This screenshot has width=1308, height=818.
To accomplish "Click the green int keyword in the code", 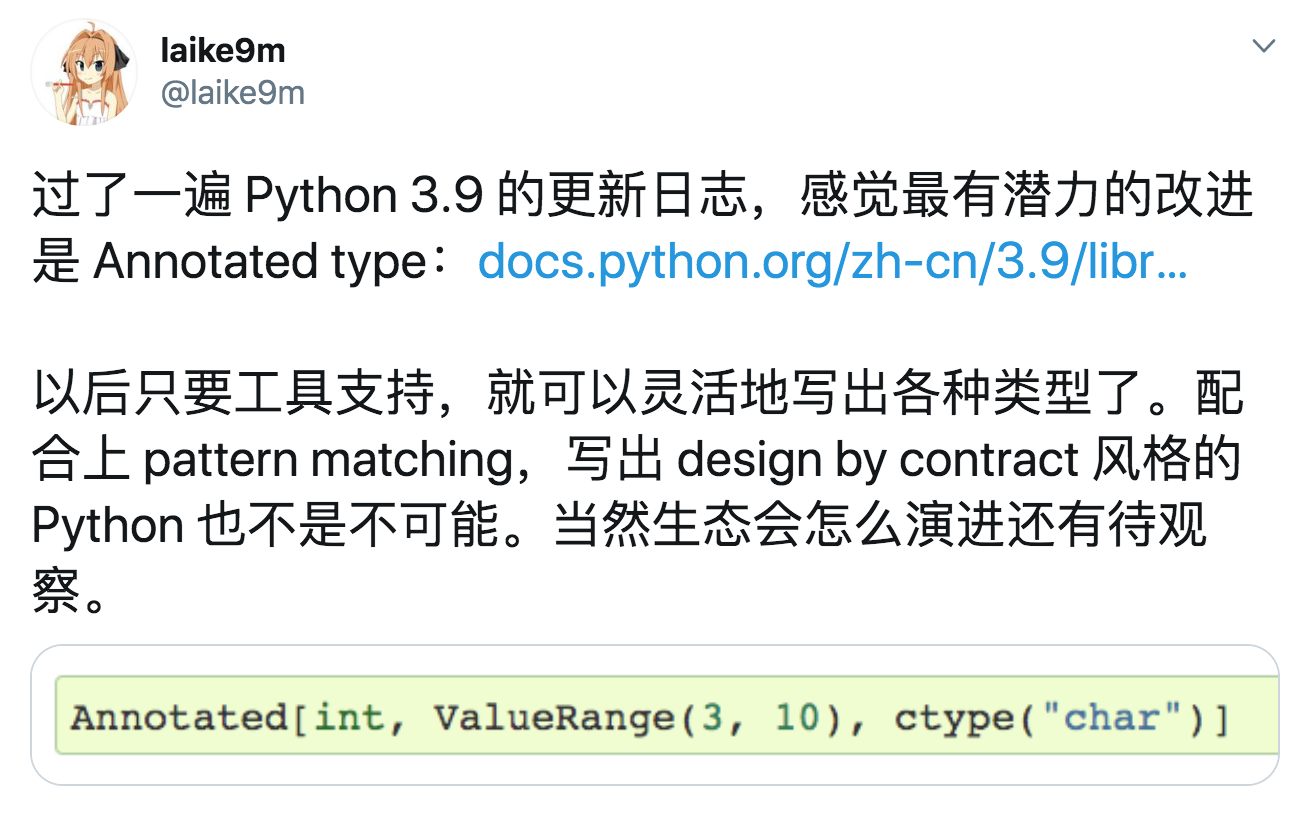I will point(349,718).
